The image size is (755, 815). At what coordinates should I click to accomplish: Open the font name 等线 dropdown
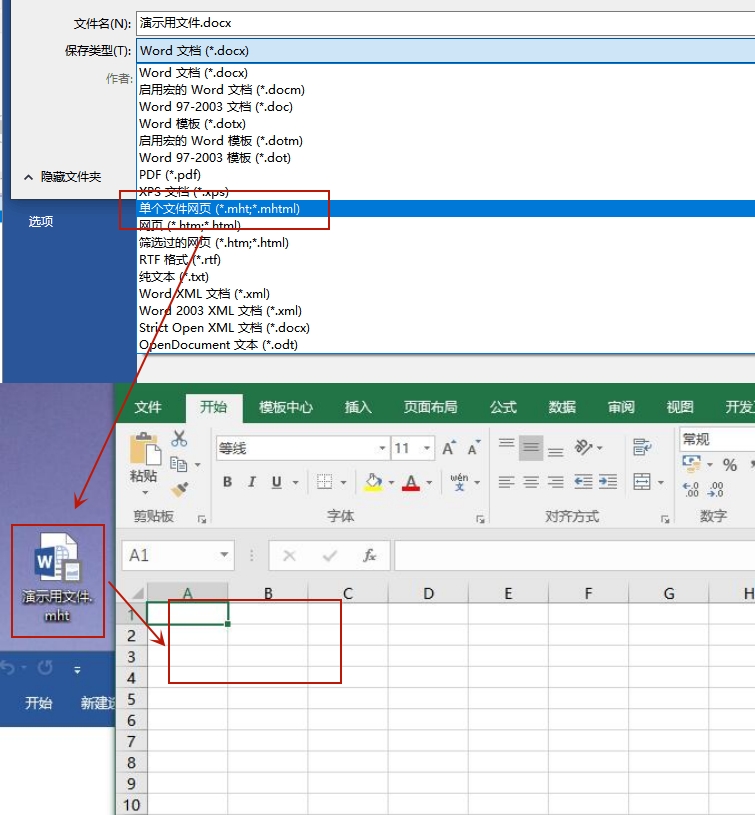click(x=381, y=449)
